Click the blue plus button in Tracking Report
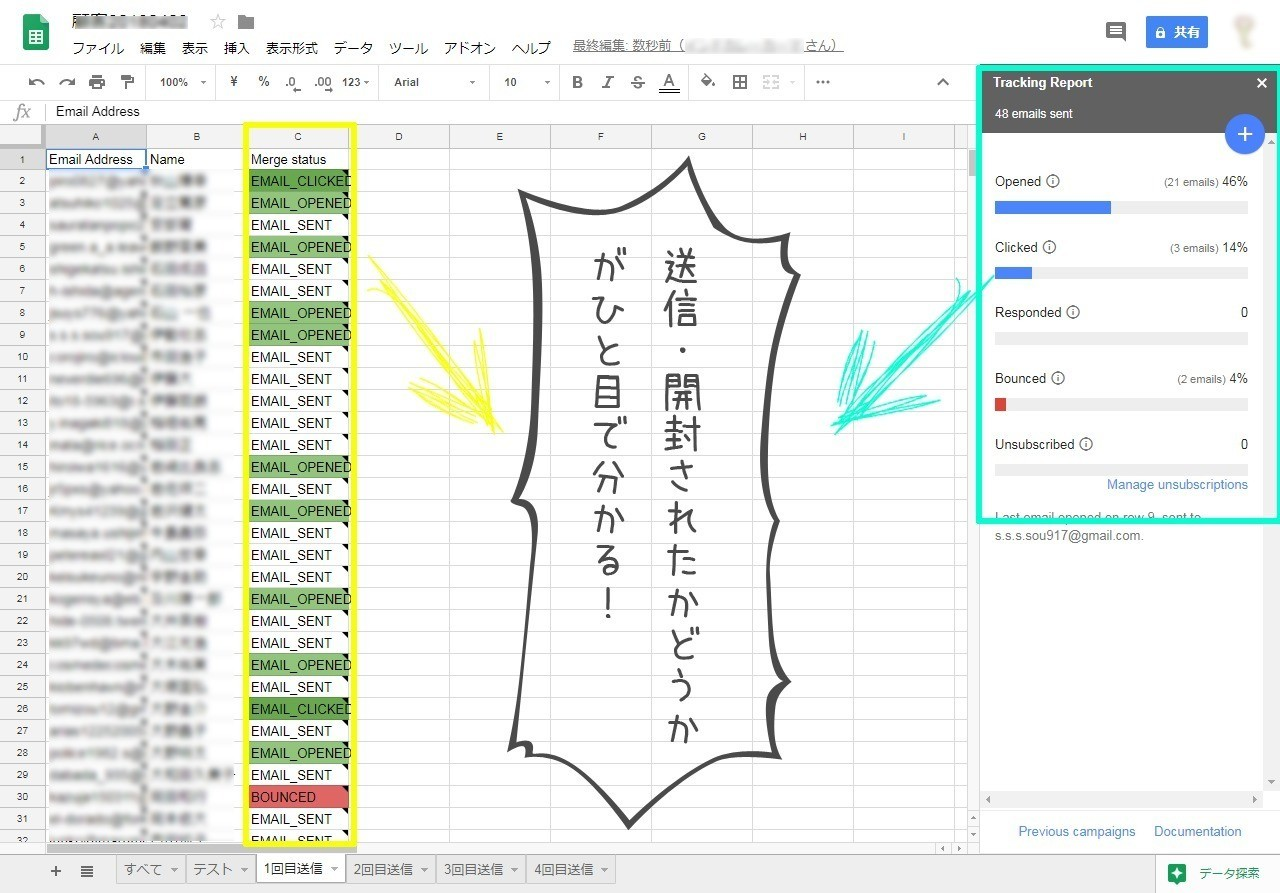The width and height of the screenshot is (1280, 893). [x=1245, y=134]
